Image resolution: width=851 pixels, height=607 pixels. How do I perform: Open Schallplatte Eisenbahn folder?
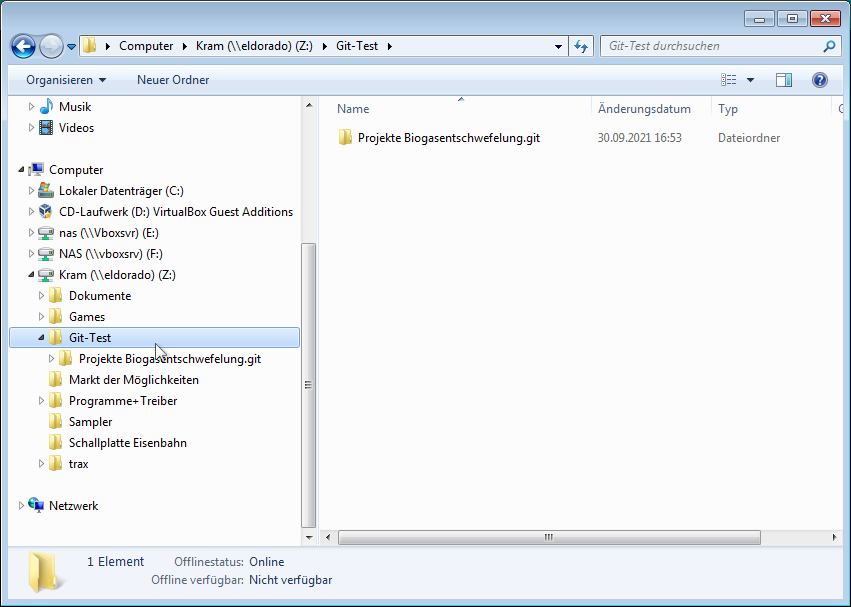(128, 443)
